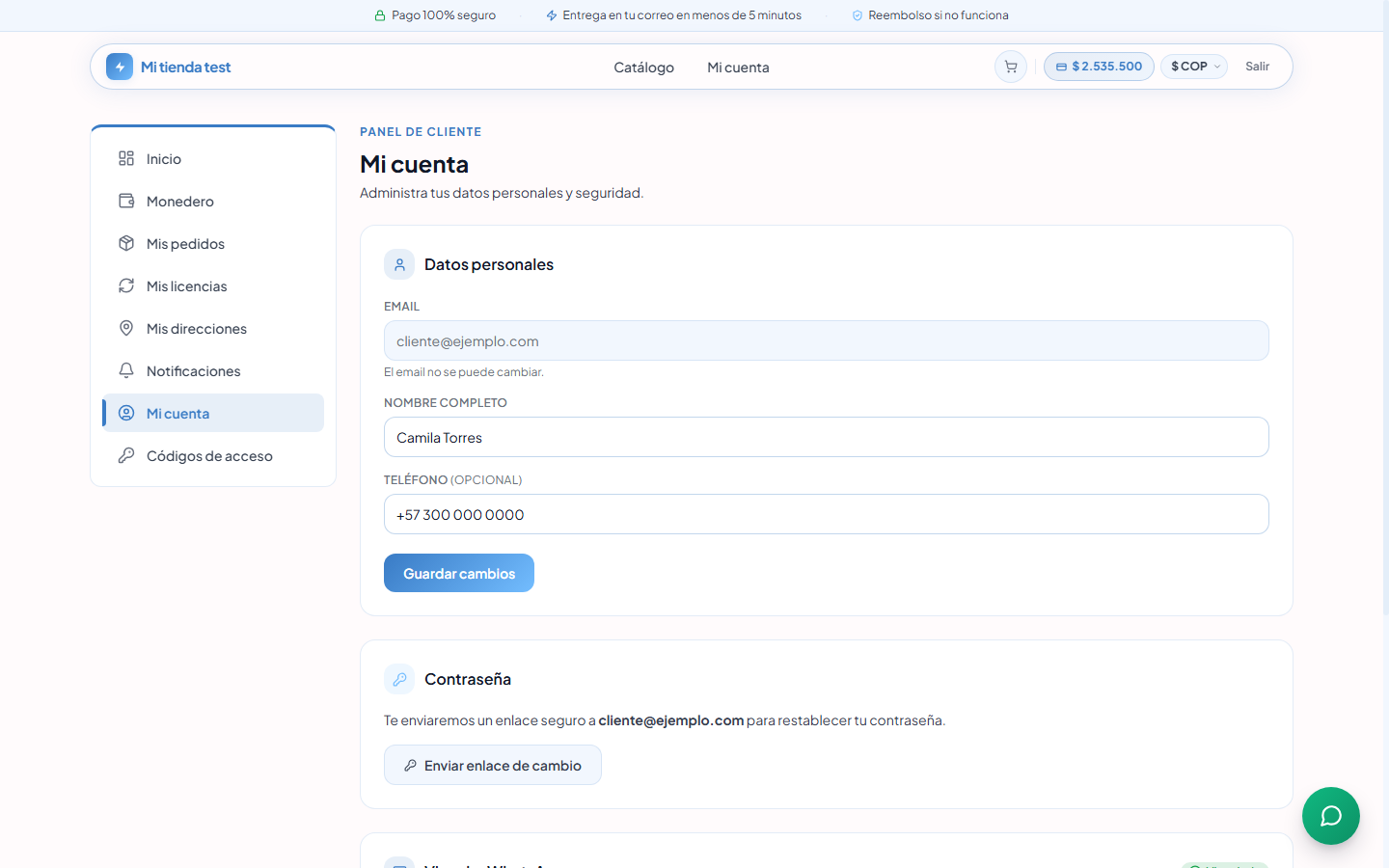Click the Notificaciones bell icon
This screenshot has height=868, width=1389.
126,370
